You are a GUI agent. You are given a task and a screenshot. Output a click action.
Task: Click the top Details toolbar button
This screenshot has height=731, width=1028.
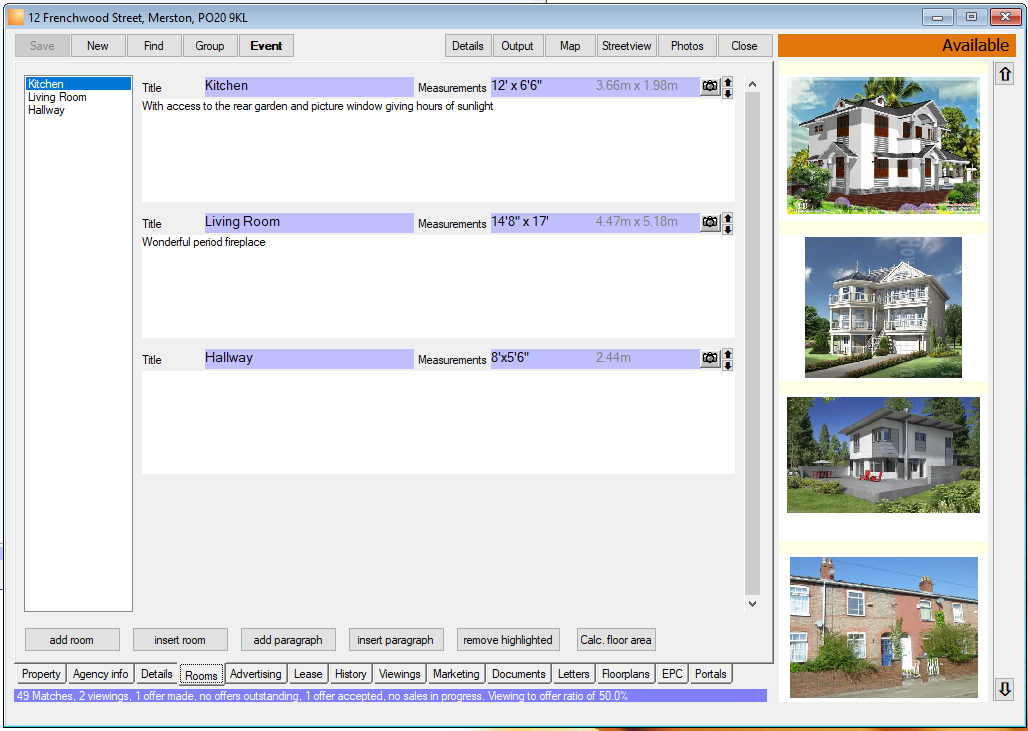point(468,46)
